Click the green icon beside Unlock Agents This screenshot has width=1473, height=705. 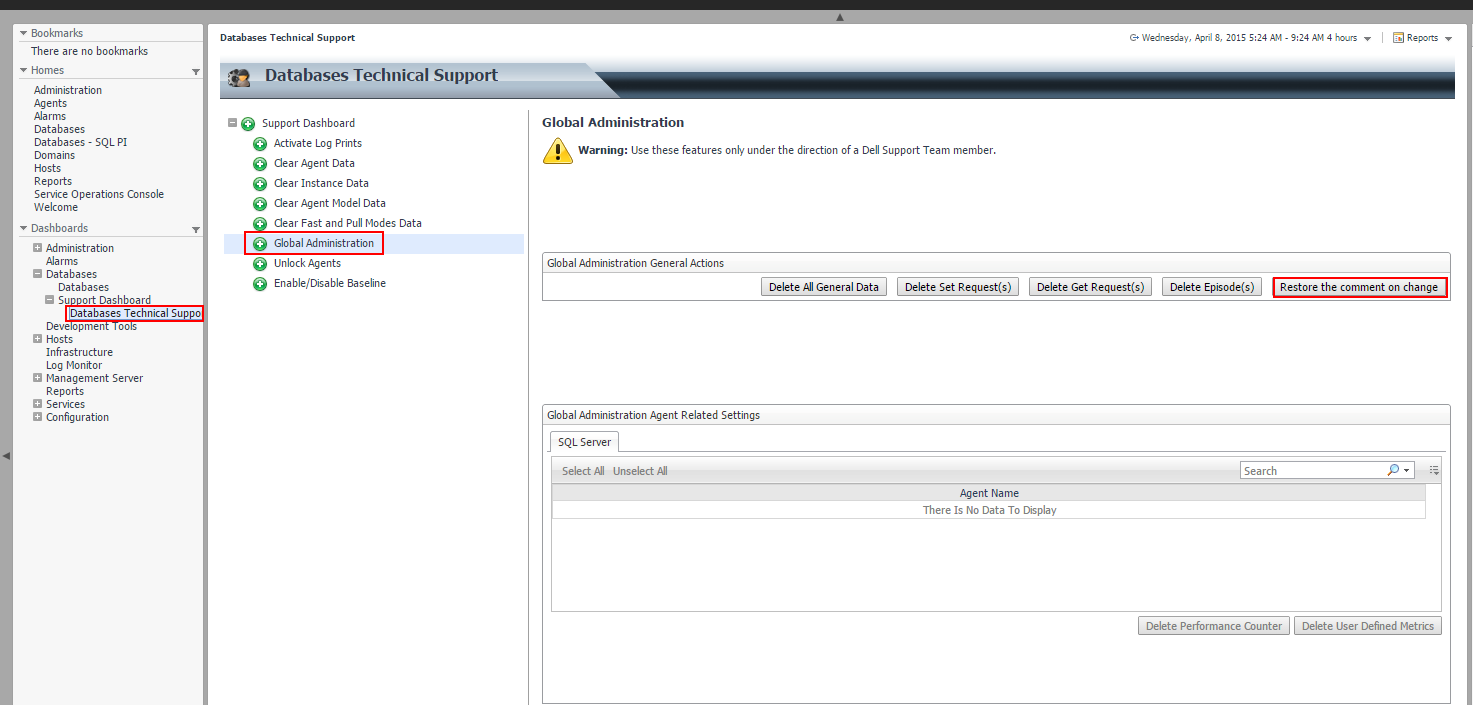tap(260, 264)
